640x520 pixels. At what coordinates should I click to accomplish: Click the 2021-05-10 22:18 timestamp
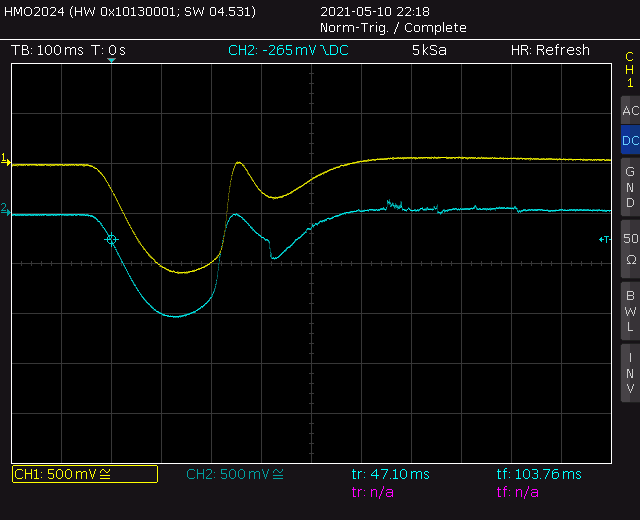[375, 11]
